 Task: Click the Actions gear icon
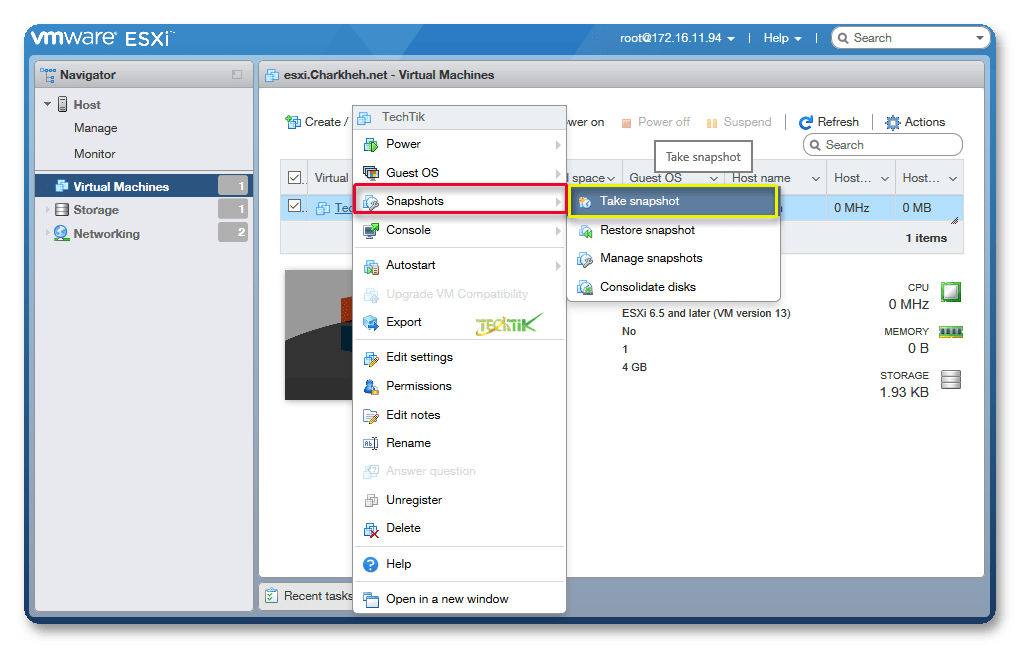(x=892, y=122)
